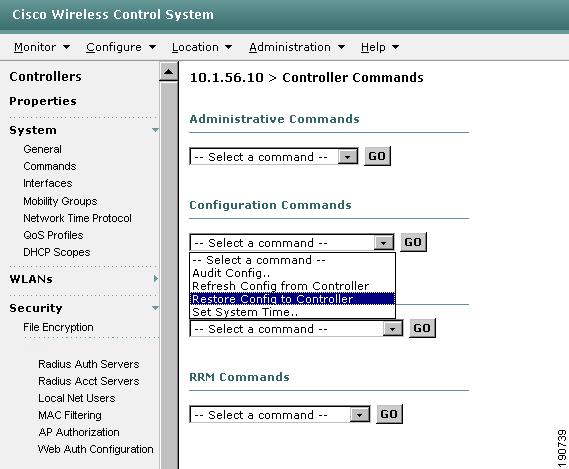Open Radius Acct Servers in sidebar
Viewport: 569px width, 469px height.
[89, 381]
